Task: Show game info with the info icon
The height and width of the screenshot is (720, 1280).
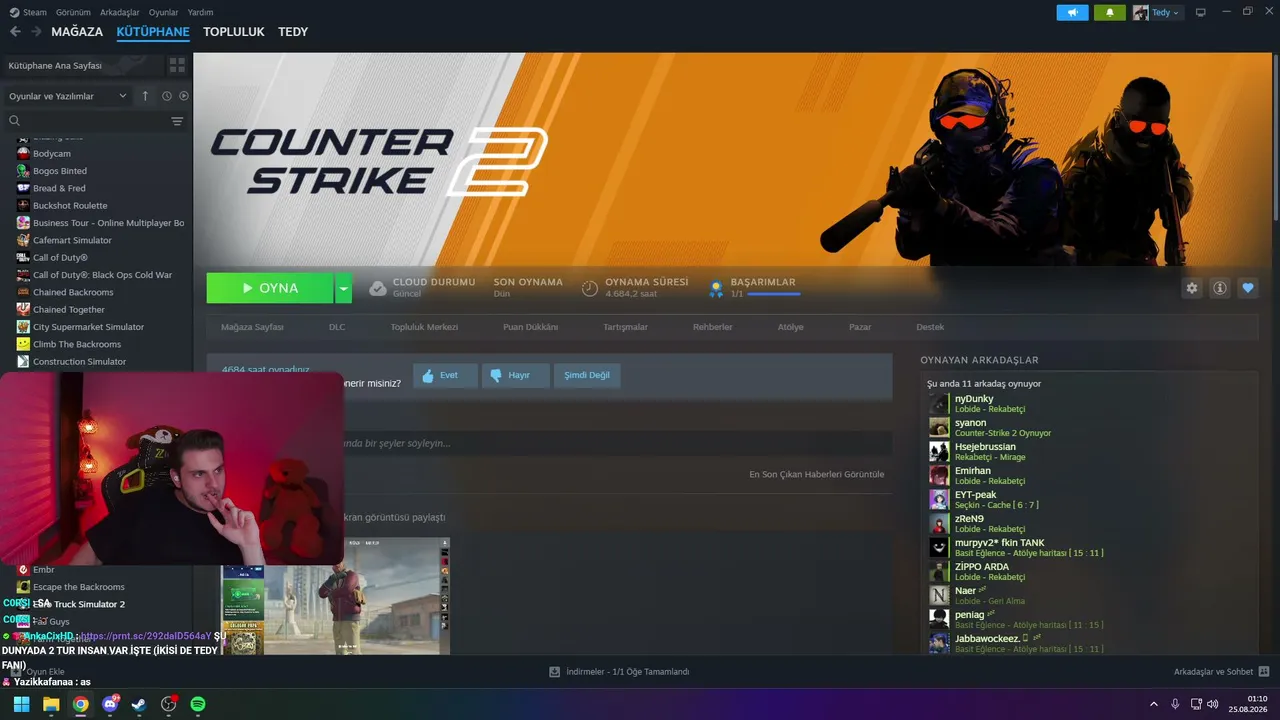Action: pos(1220,288)
